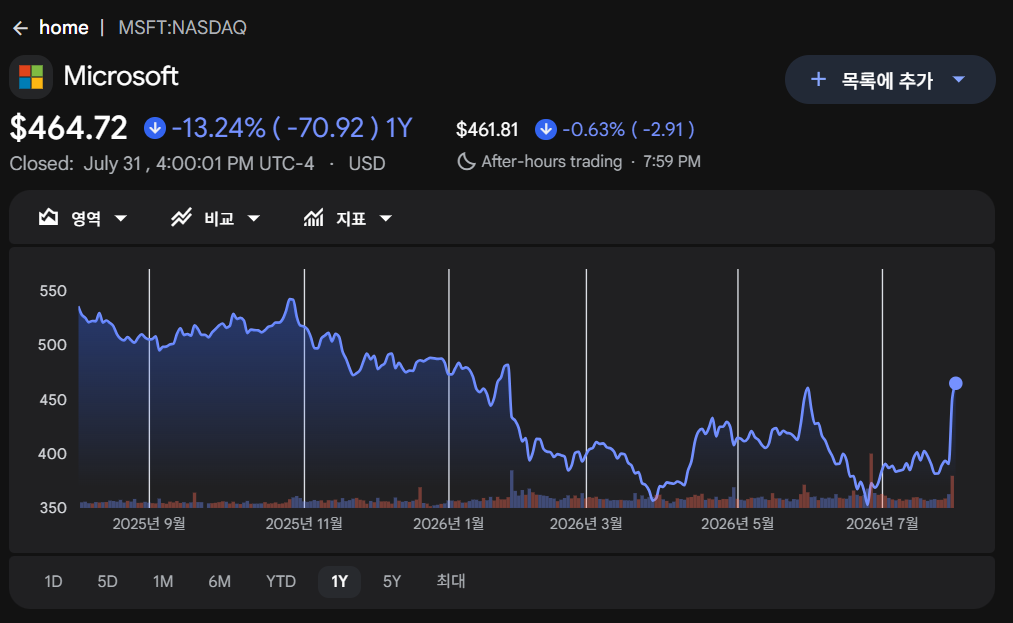Click the back arrow icon
The image size is (1013, 623).
tap(20, 28)
